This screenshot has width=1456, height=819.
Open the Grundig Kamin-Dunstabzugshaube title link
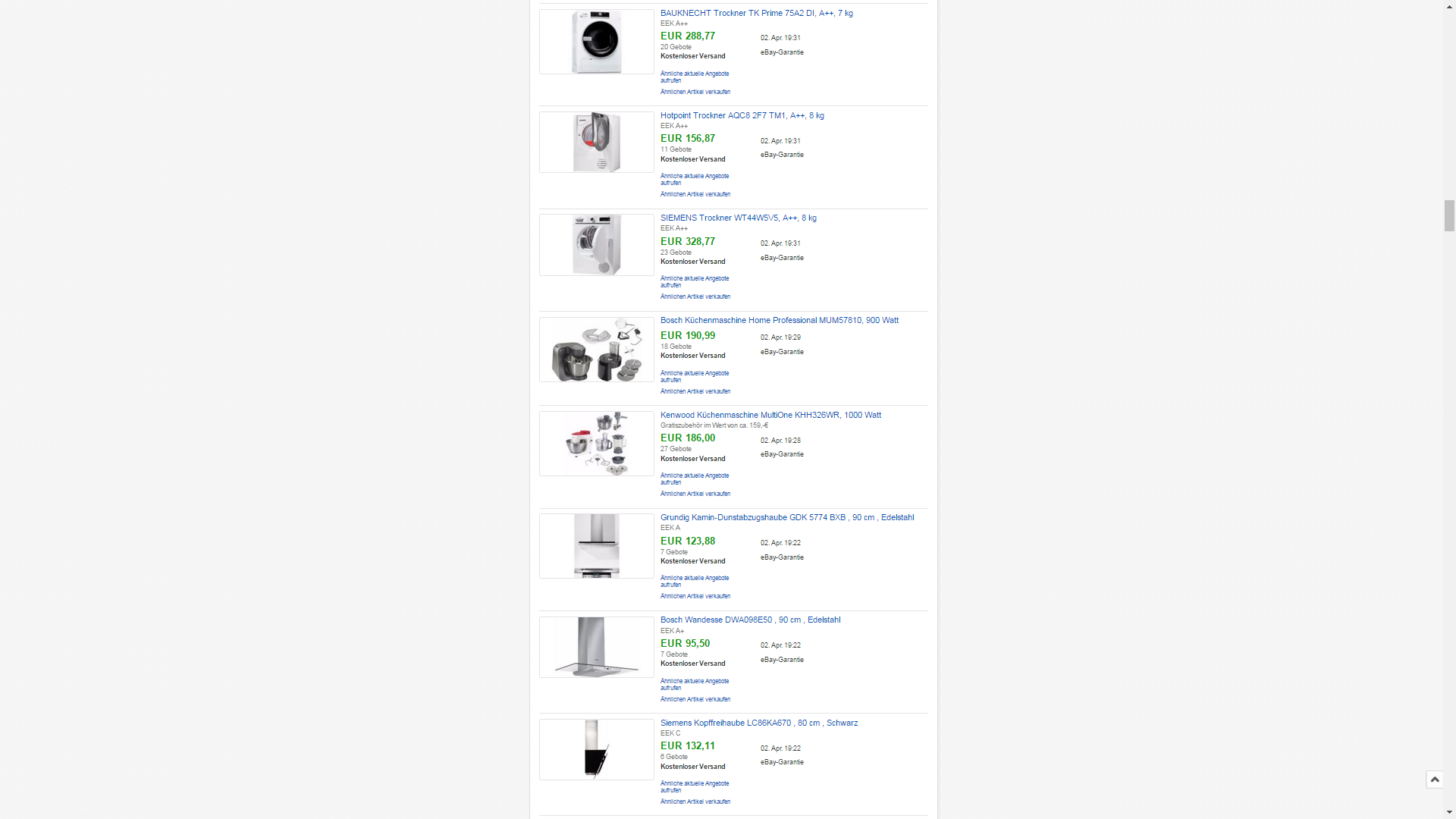[786, 517]
